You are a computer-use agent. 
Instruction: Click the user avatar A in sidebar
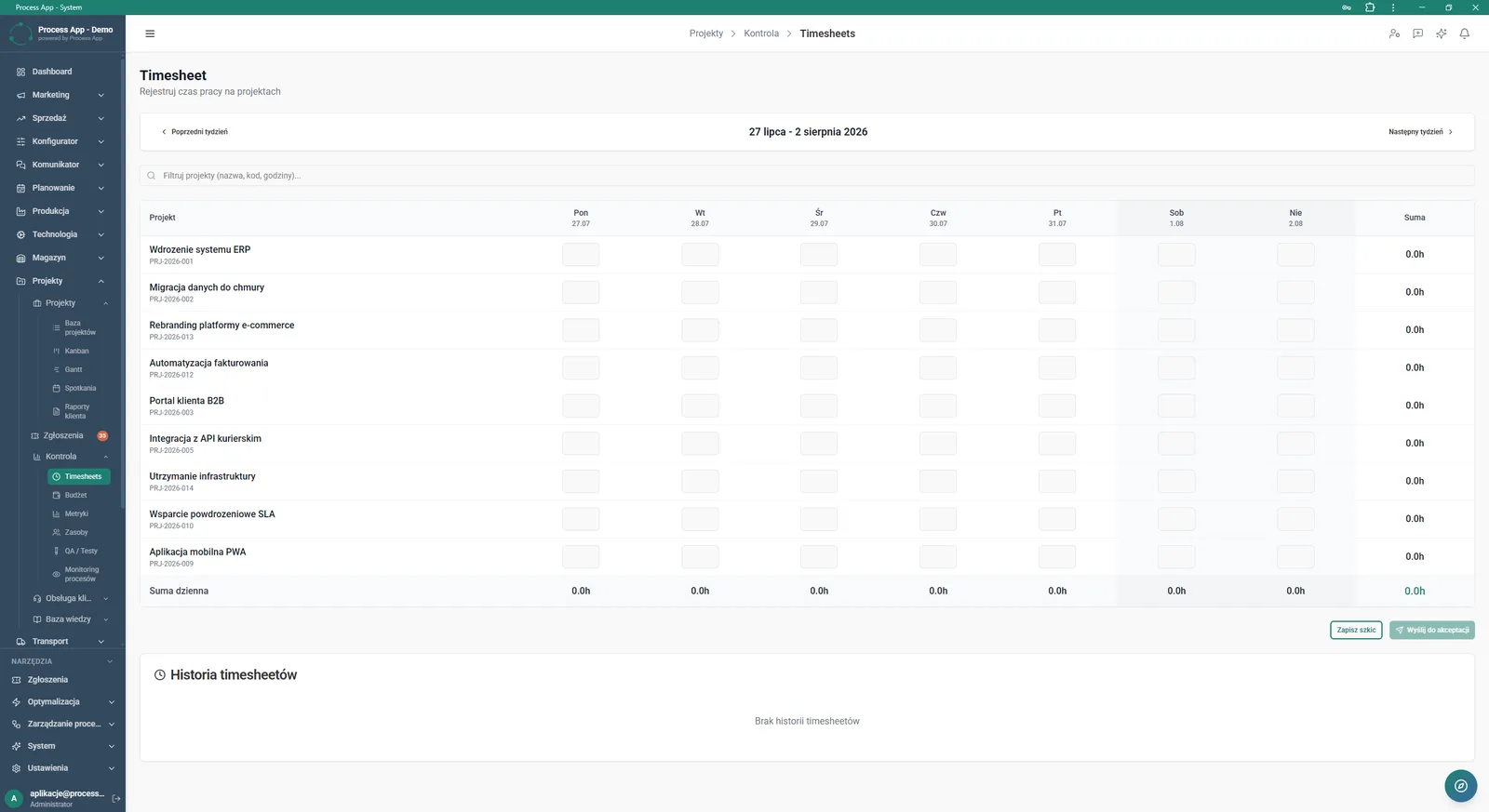coord(14,798)
